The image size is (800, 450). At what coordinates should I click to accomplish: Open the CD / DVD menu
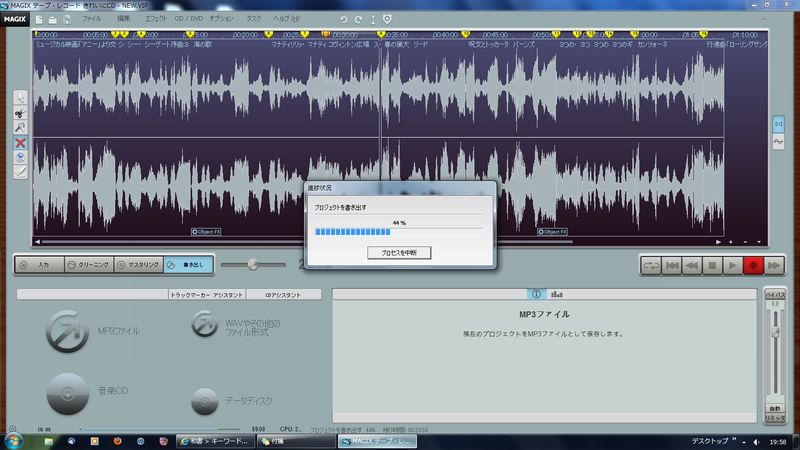189,18
